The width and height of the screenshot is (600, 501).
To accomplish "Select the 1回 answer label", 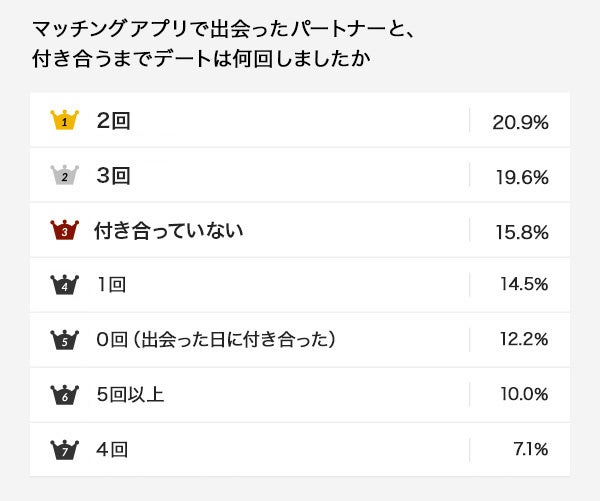I will tap(111, 285).
